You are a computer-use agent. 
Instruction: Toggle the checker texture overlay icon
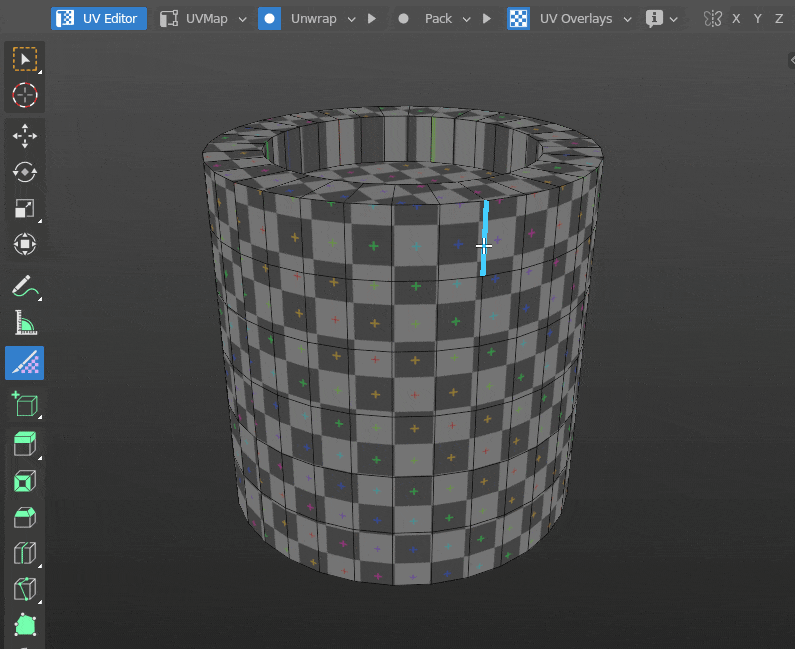point(518,19)
